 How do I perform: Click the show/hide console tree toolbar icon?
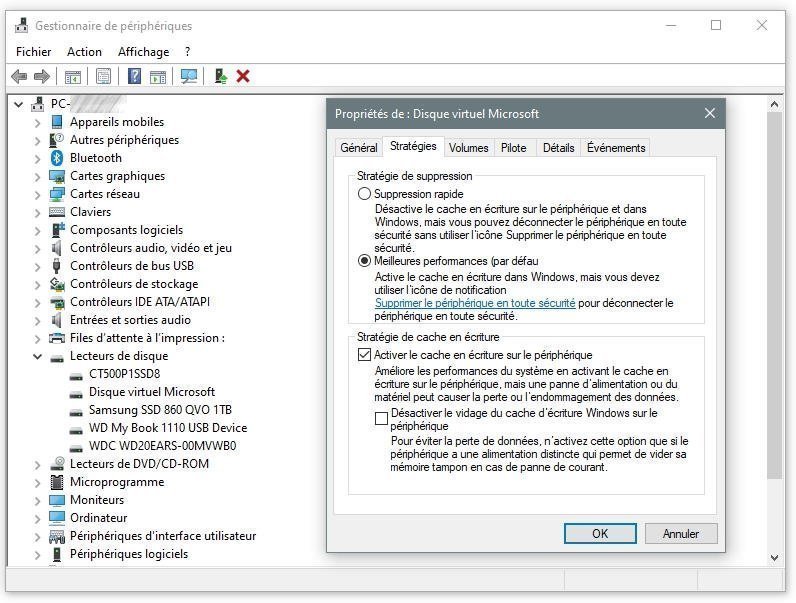[x=73, y=77]
